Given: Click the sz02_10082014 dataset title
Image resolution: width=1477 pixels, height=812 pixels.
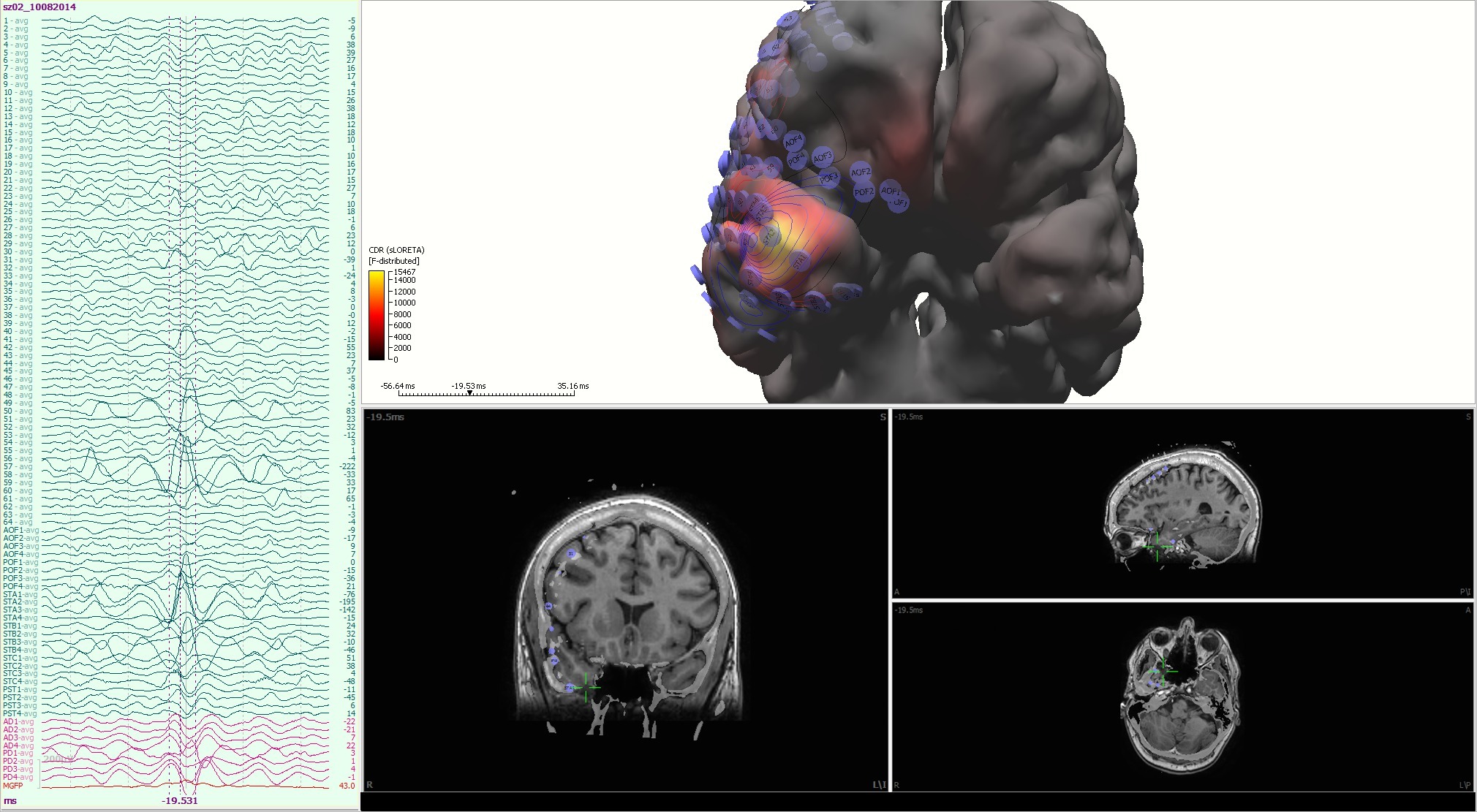Looking at the screenshot, I should (39, 7).
